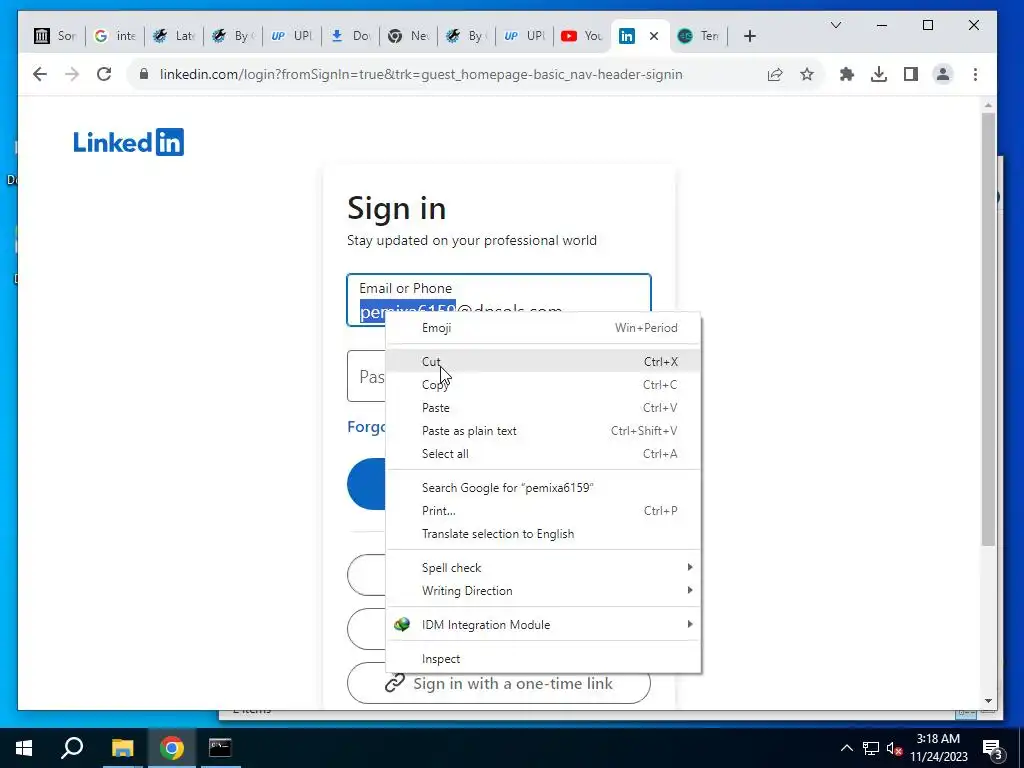Click the scrollbar down arrow
Image resolution: width=1024 pixels, height=768 pixels.
click(x=988, y=701)
